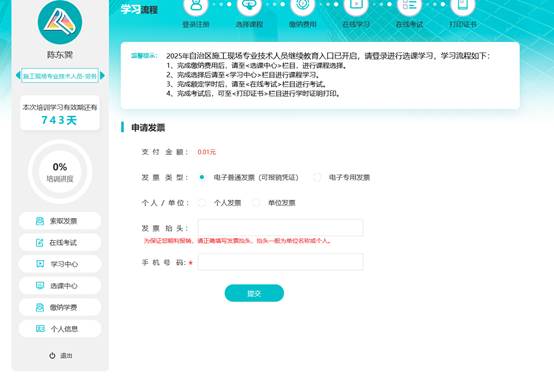Click the 在线学习 step icon

[x=356, y=5]
